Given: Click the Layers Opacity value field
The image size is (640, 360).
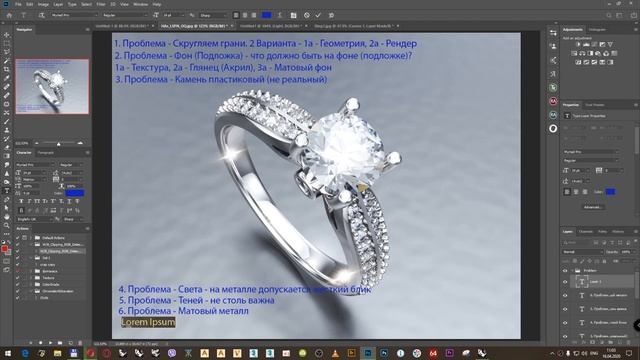Looking at the screenshot, I should (626, 252).
